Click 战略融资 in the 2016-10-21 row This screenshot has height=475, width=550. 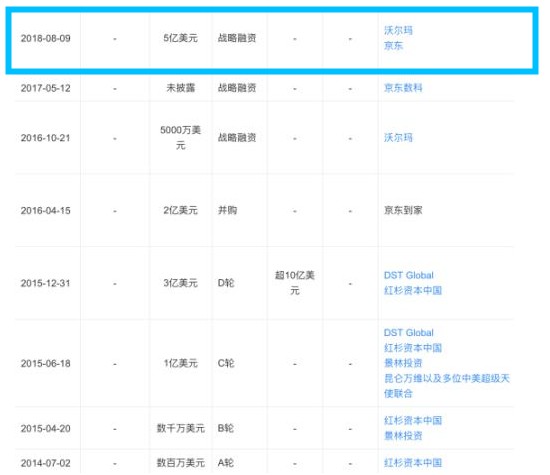click(x=237, y=138)
